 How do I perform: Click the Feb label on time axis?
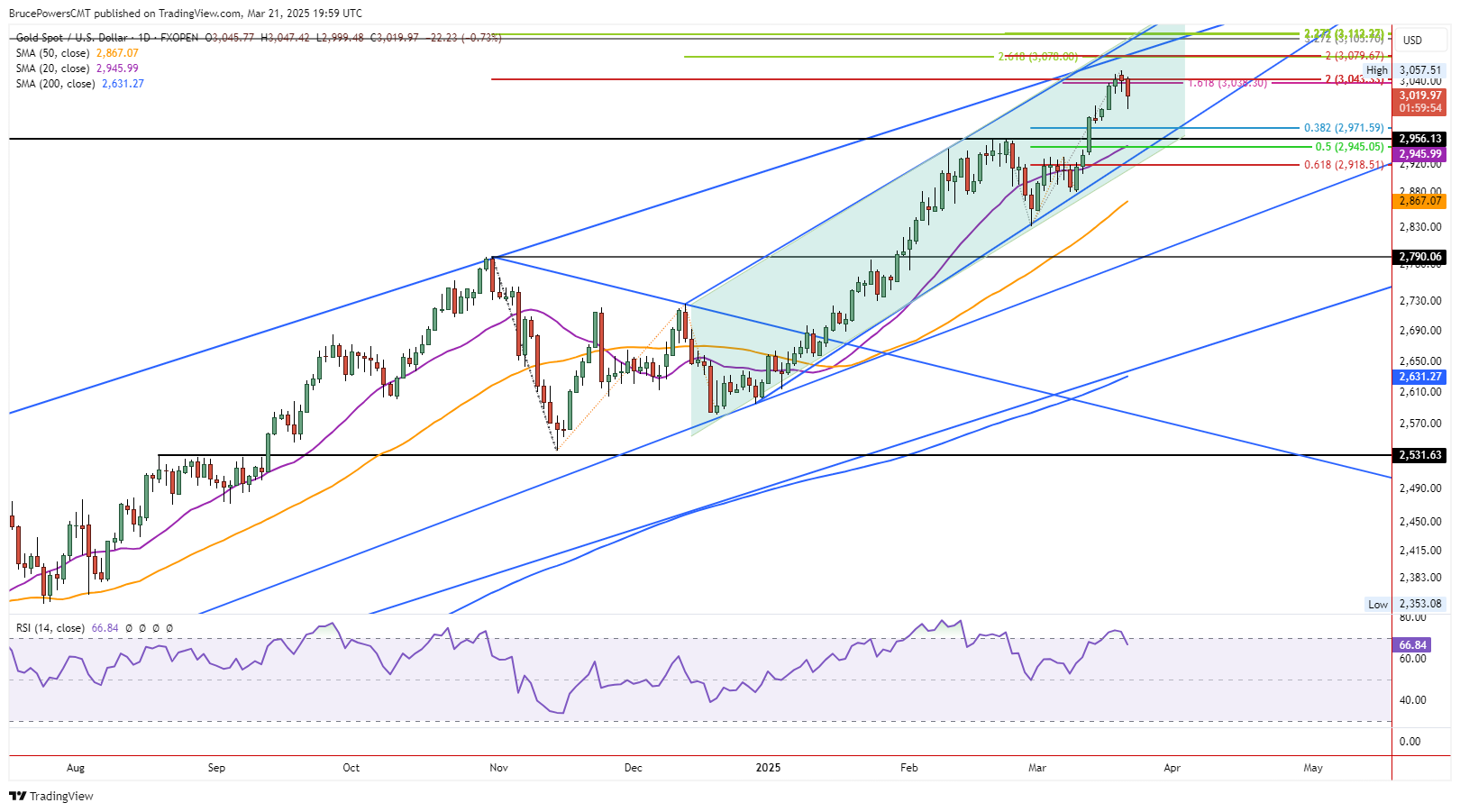point(909,768)
